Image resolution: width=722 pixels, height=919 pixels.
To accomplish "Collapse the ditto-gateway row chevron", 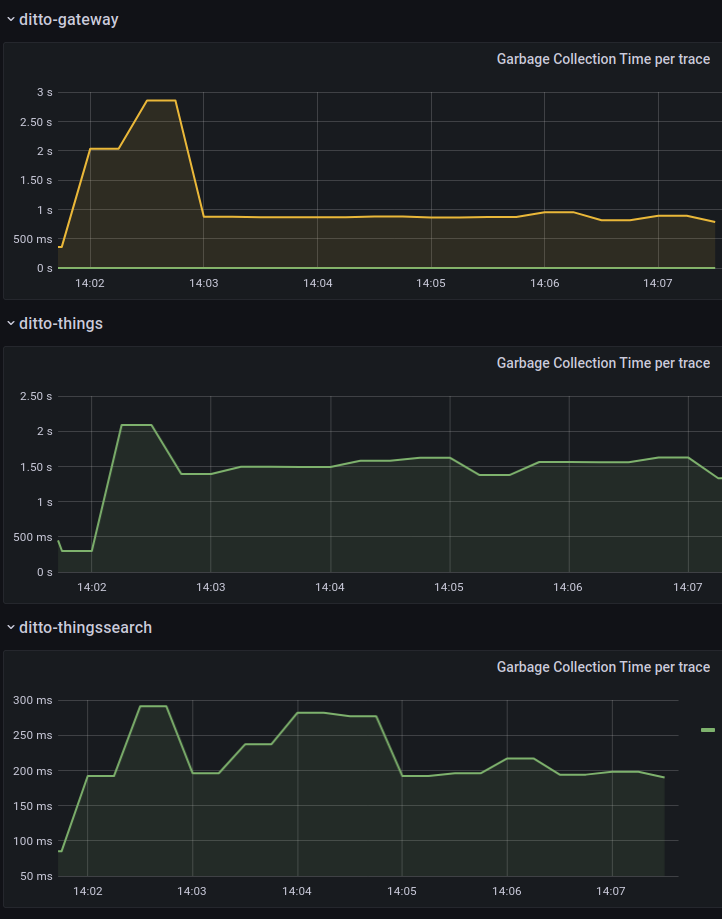I will tap(11, 19).
